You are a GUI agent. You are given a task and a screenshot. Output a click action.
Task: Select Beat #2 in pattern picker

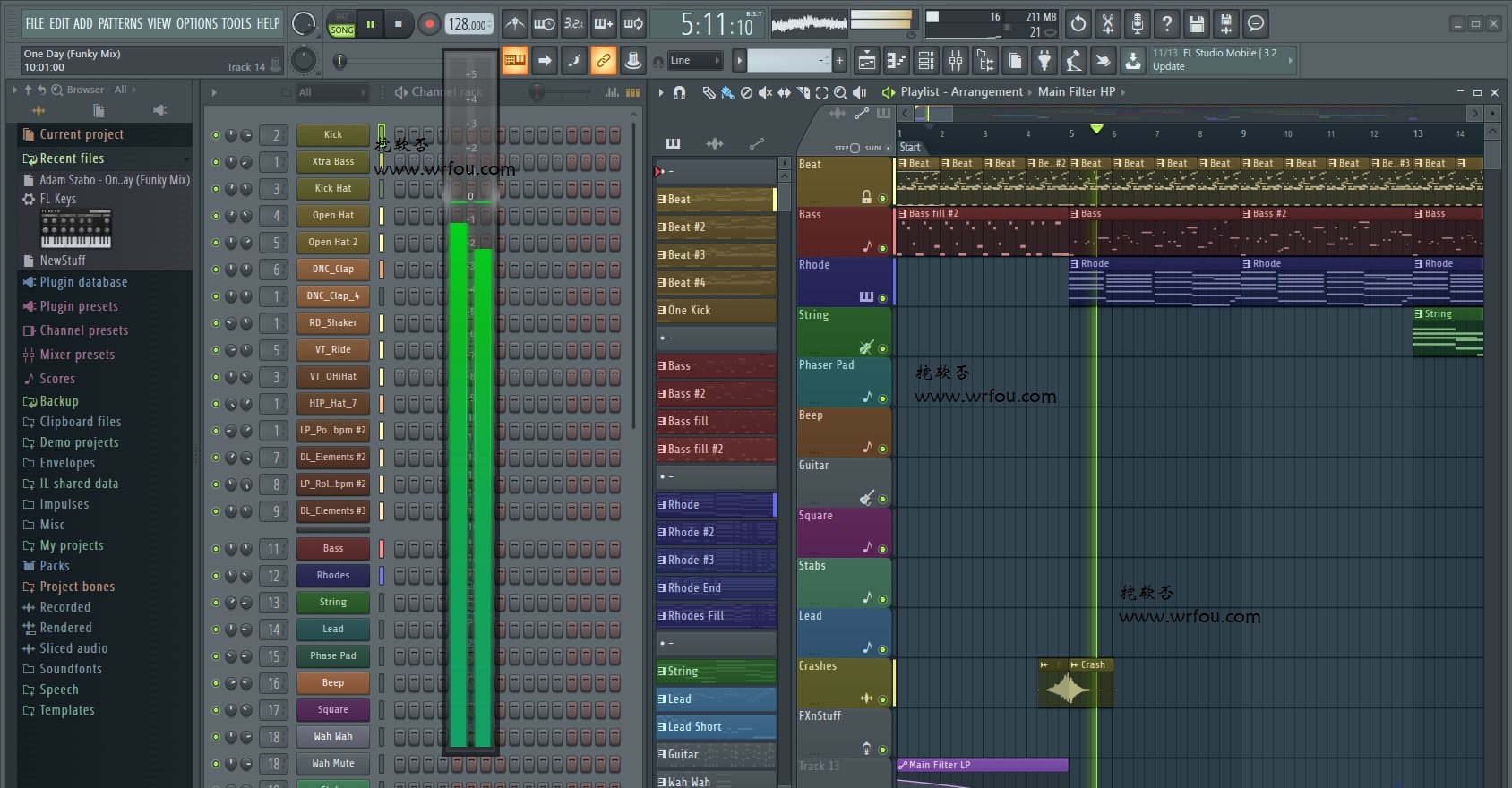point(716,227)
